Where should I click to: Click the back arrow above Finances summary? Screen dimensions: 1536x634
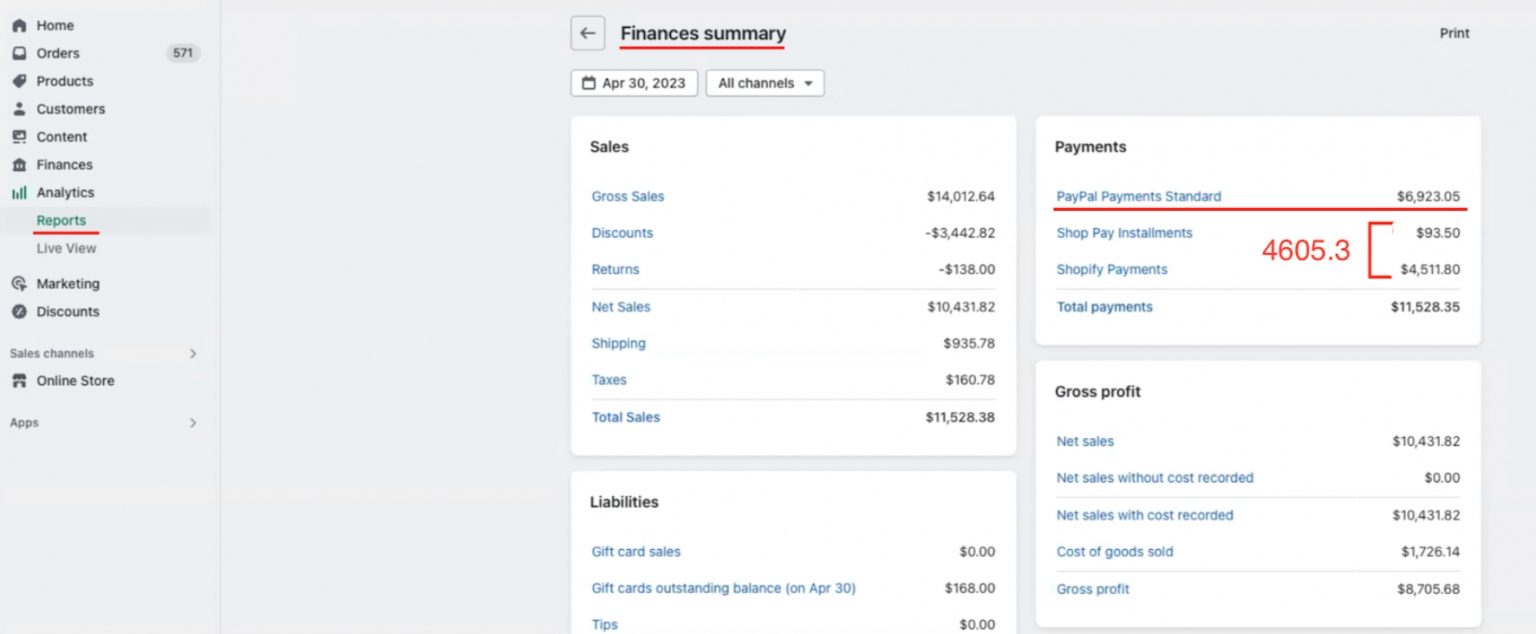(x=587, y=32)
